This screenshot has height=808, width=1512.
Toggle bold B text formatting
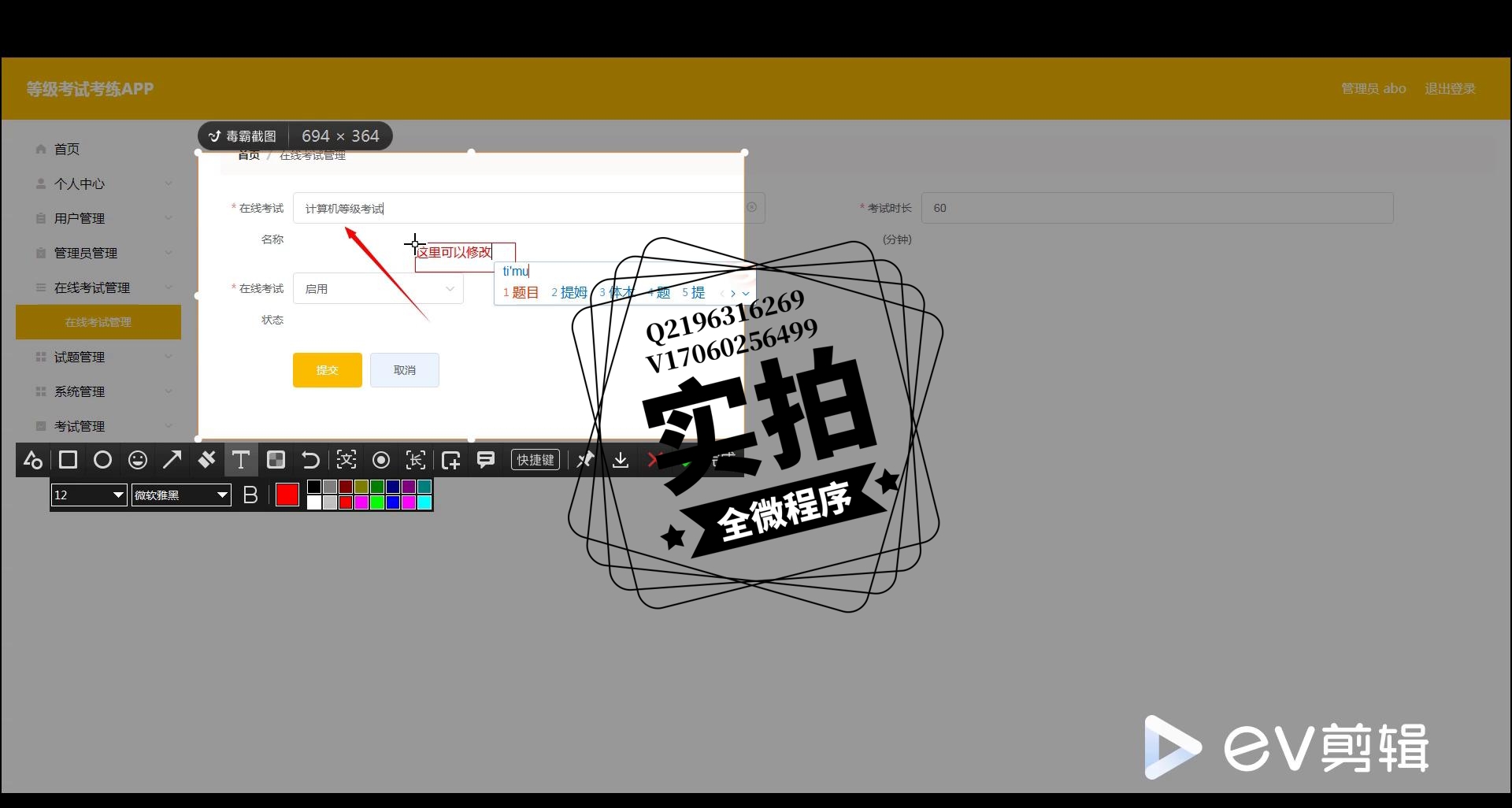click(250, 495)
